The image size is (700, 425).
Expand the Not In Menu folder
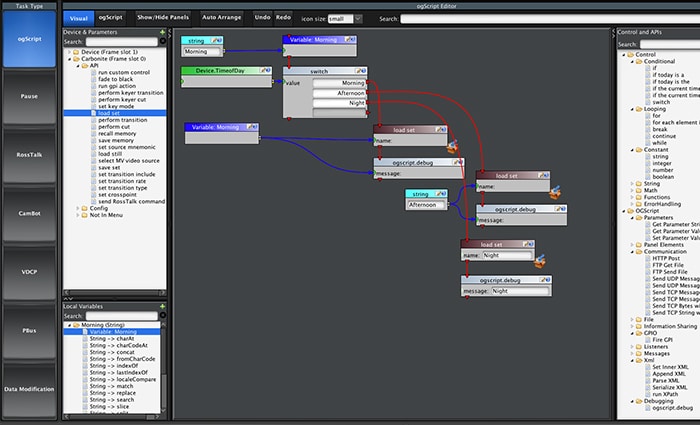coord(78,215)
